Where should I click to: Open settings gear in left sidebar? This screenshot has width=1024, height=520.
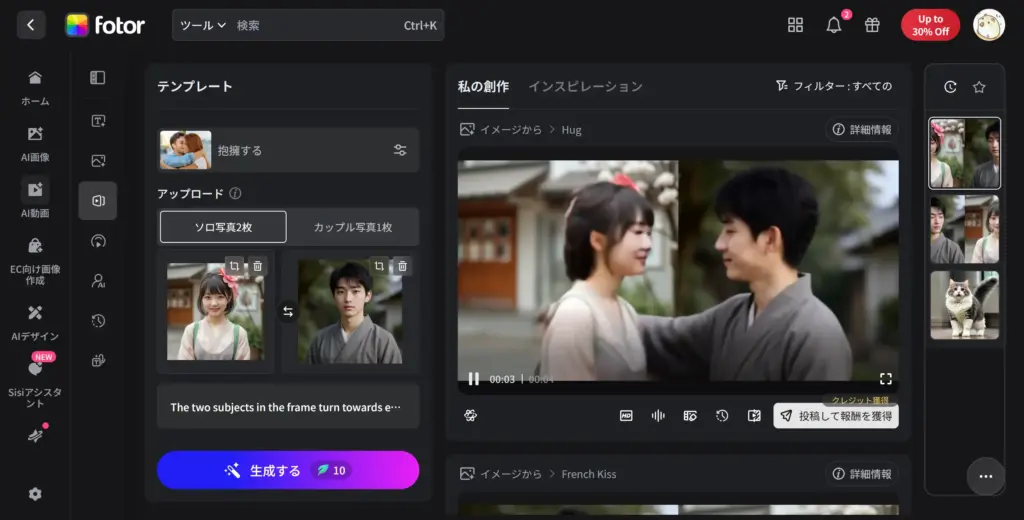point(35,494)
